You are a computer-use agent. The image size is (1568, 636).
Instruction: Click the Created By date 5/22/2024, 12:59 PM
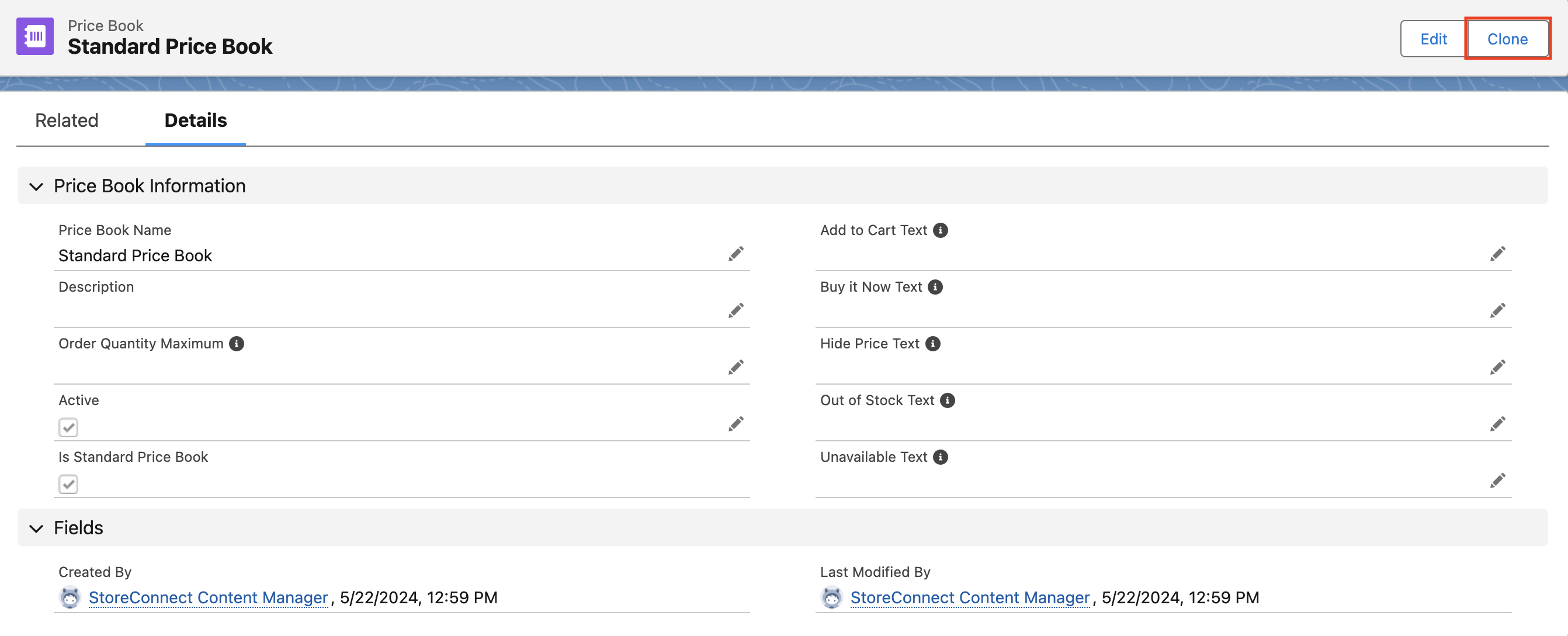(x=418, y=597)
